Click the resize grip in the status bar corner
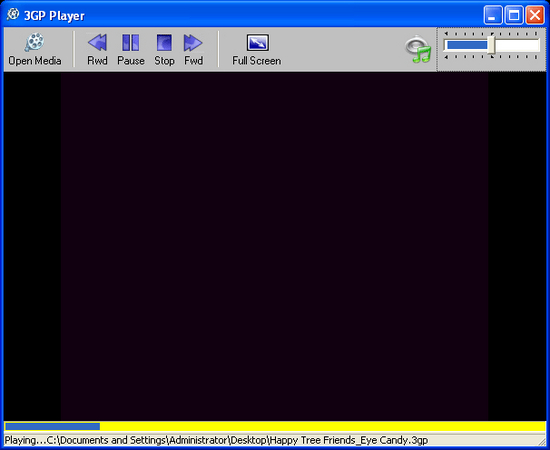Screen dimensions: 550x450 [542, 442]
